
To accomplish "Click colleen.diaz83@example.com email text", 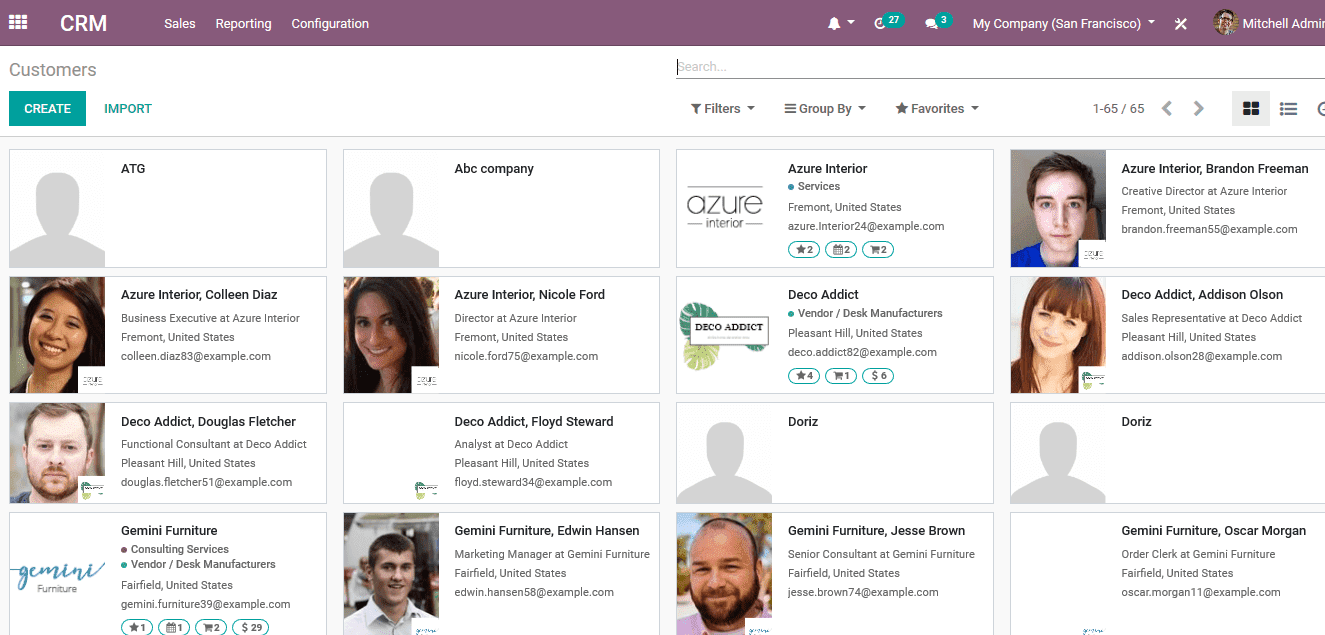I will [196, 356].
